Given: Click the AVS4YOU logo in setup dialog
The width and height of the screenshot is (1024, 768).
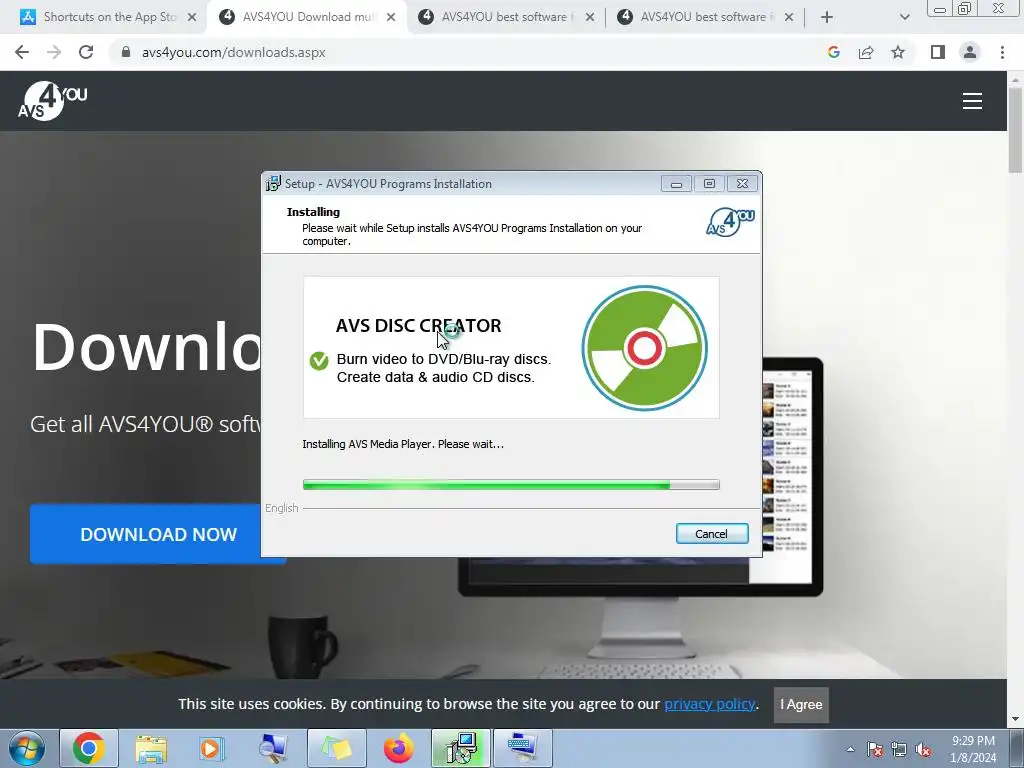Looking at the screenshot, I should (x=730, y=222).
